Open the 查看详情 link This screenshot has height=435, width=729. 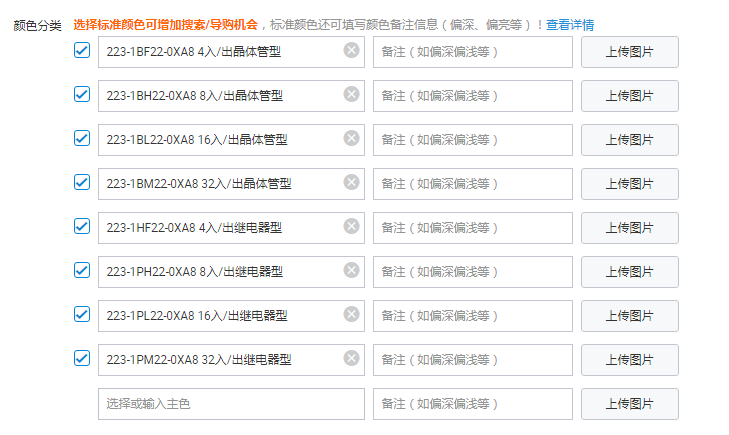coord(569,24)
